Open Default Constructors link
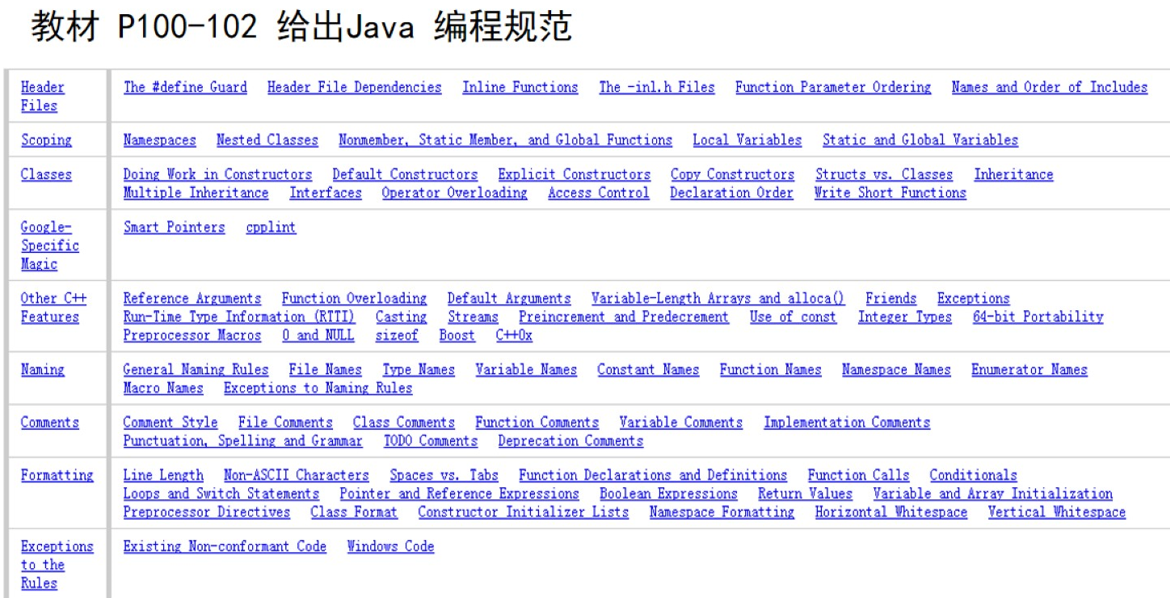This screenshot has width=1170, height=598. 405,175
